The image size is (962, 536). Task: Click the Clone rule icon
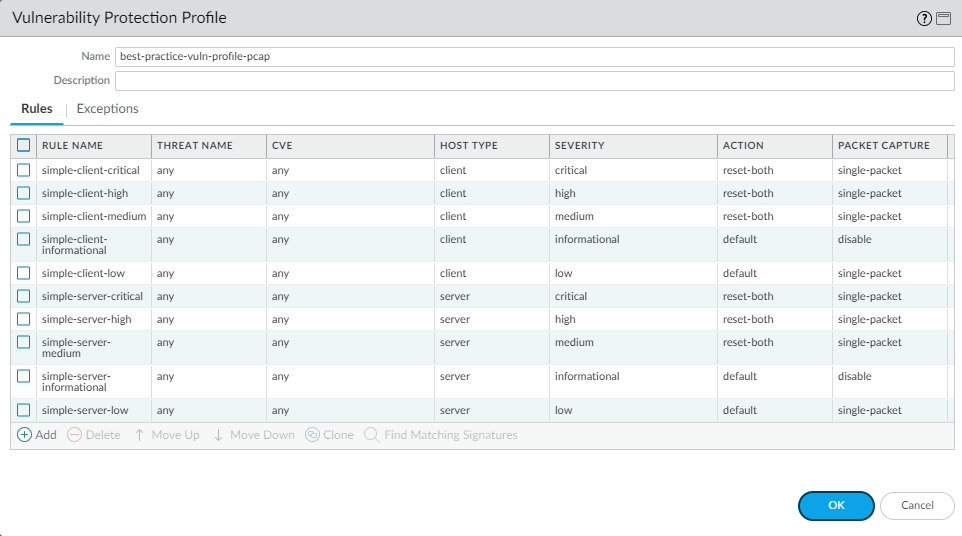pyautogui.click(x=312, y=435)
